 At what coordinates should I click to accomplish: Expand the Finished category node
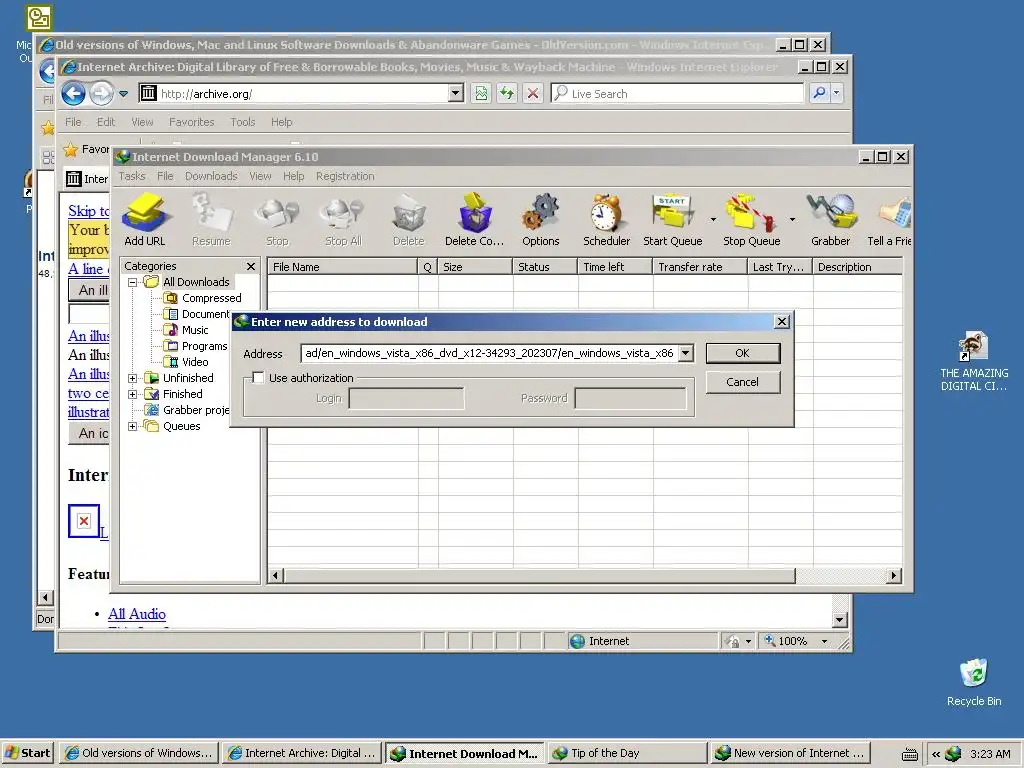pyautogui.click(x=133, y=394)
